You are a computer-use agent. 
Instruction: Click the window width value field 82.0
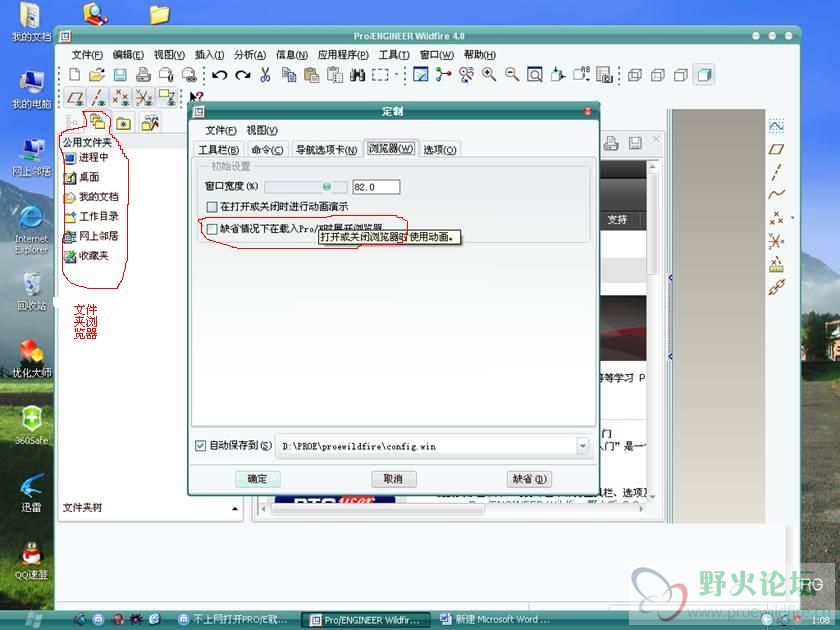376,187
